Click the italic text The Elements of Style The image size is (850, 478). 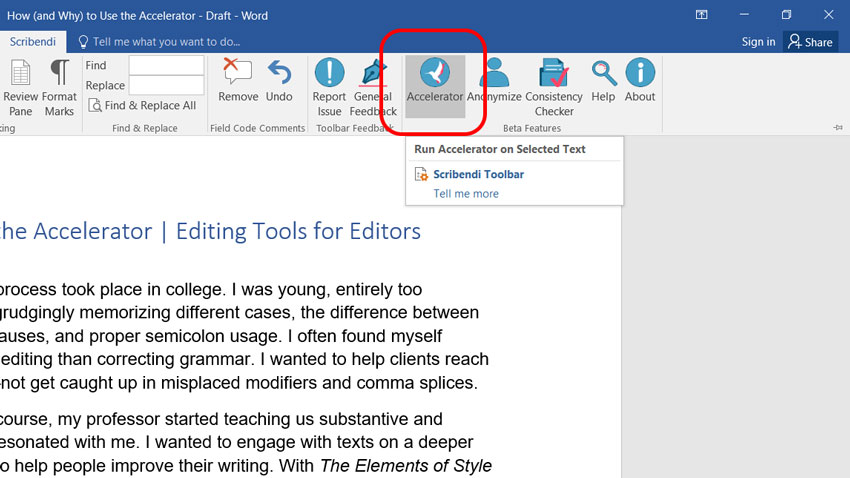[405, 466]
